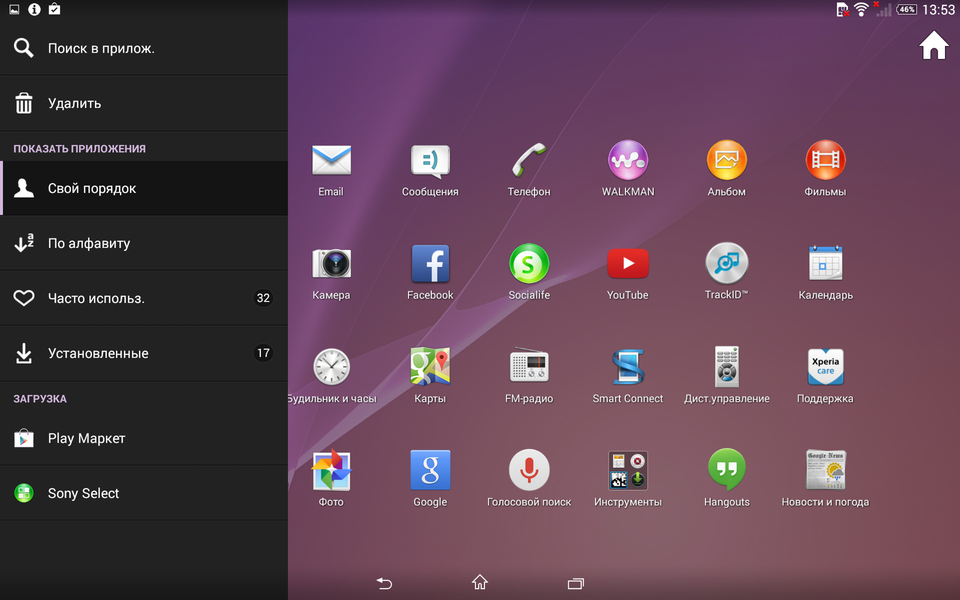
Task: Tap the Play Store bag notification icon
Action: click(x=54, y=9)
